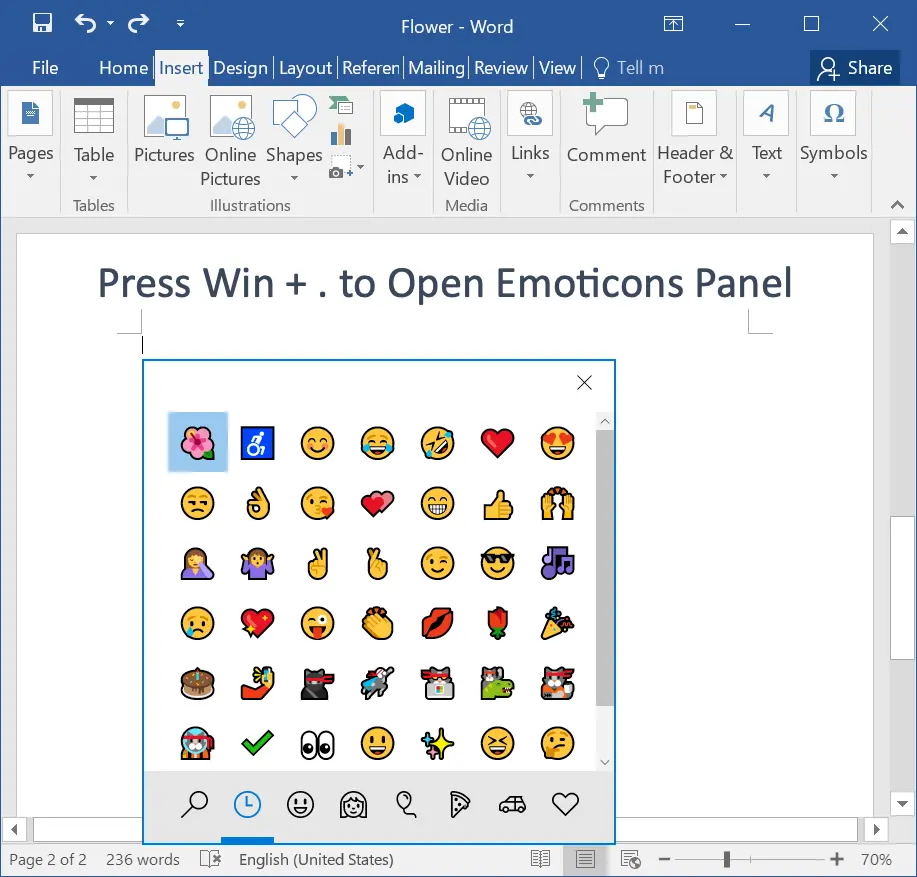
Task: Open the Transportation car category
Action: click(512, 805)
